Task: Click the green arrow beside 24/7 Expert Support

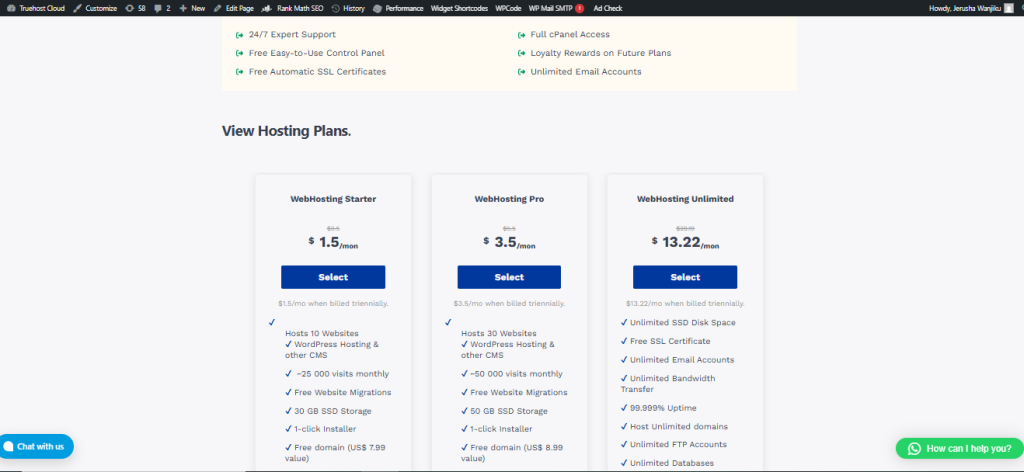Action: tap(239, 35)
